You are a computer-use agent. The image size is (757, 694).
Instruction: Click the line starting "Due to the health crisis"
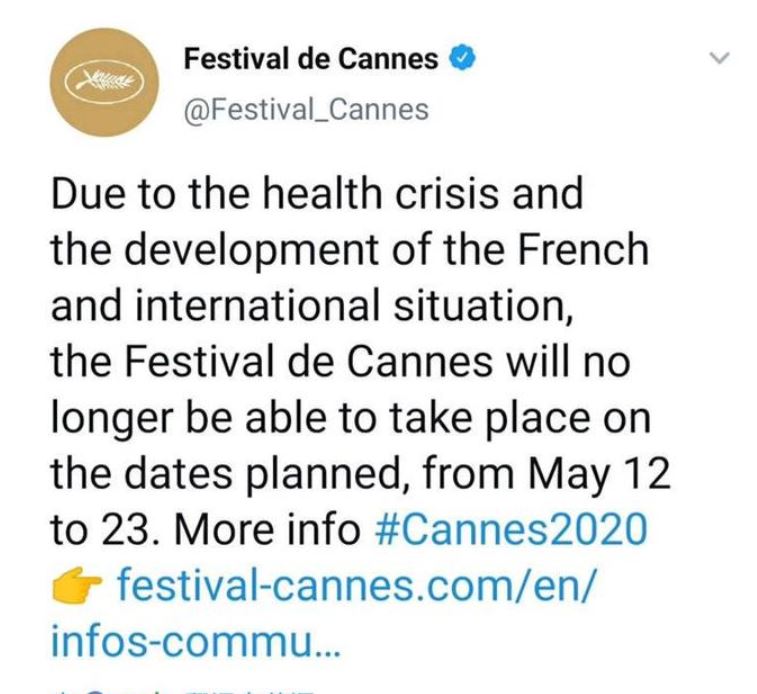[x=316, y=193]
